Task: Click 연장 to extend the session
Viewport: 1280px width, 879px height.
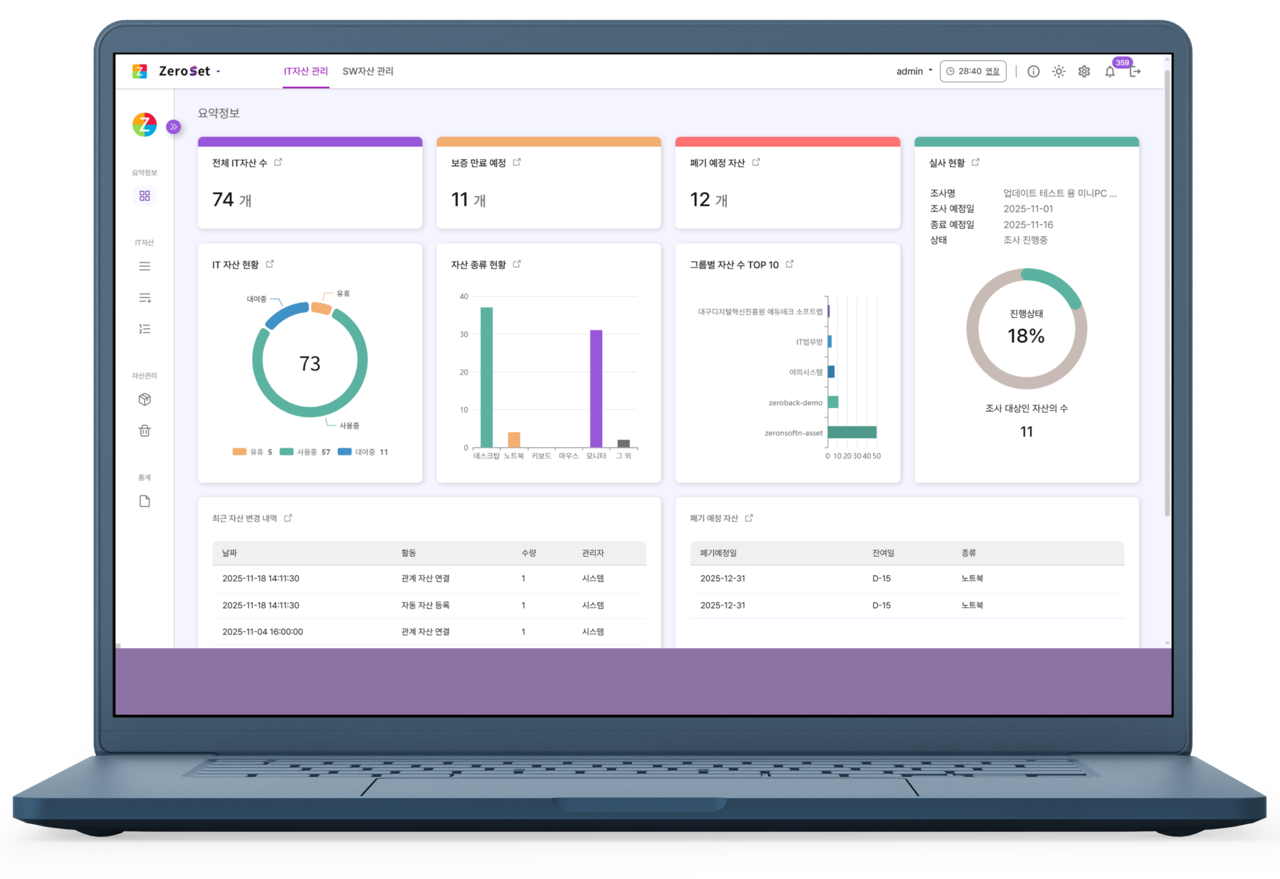Action: [992, 72]
